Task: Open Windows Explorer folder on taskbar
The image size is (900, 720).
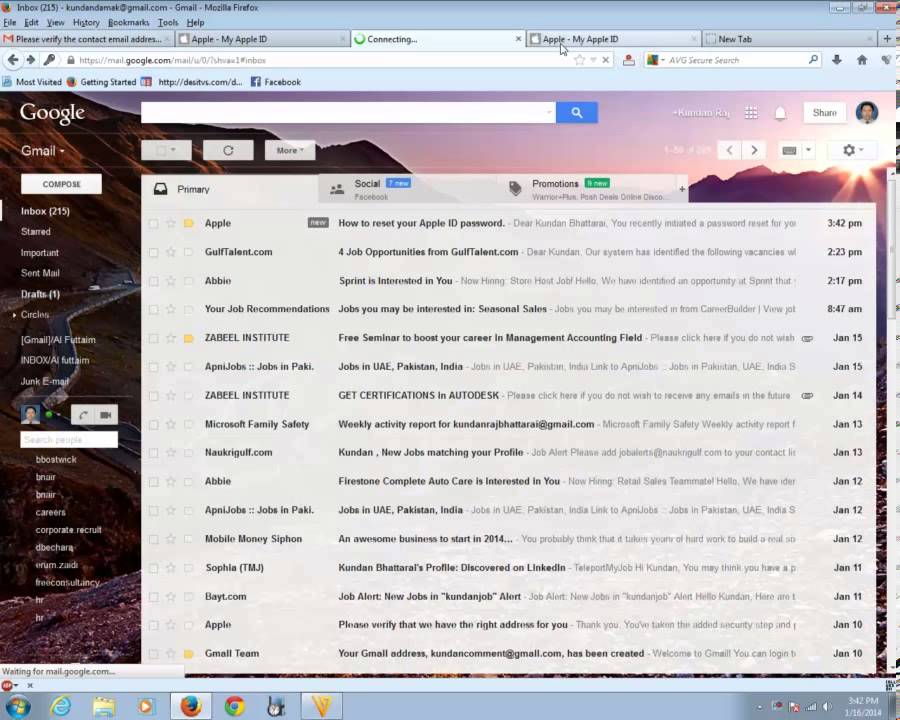Action: click(104, 706)
